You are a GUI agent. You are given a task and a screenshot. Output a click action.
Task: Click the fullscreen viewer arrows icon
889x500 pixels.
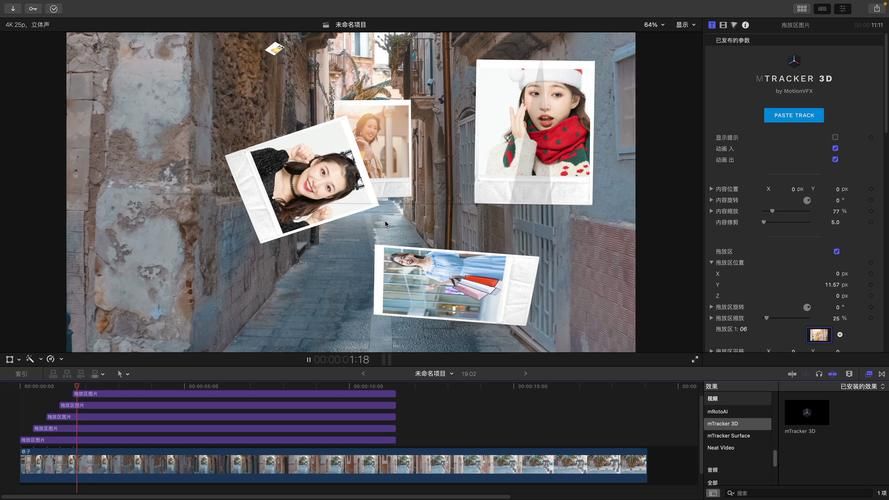coord(695,359)
